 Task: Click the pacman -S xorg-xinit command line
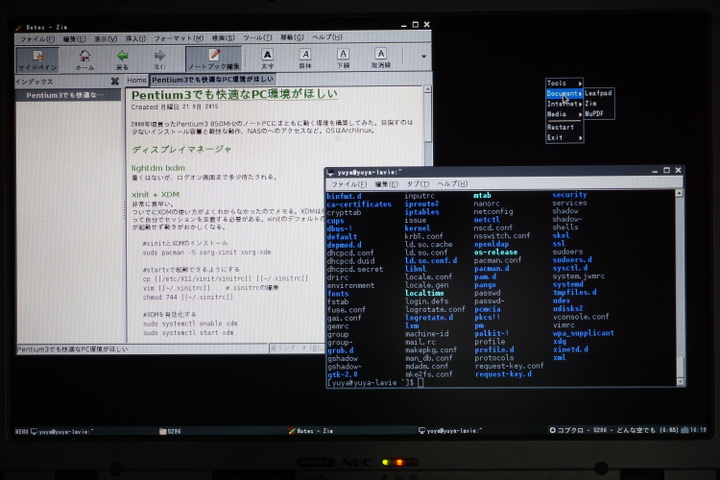coord(207,252)
